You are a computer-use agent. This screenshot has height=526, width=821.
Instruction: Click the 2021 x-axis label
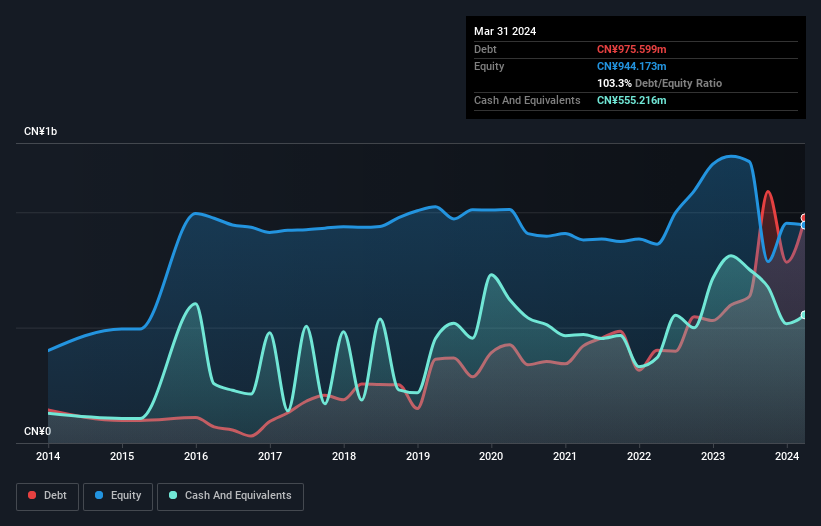[x=565, y=456]
